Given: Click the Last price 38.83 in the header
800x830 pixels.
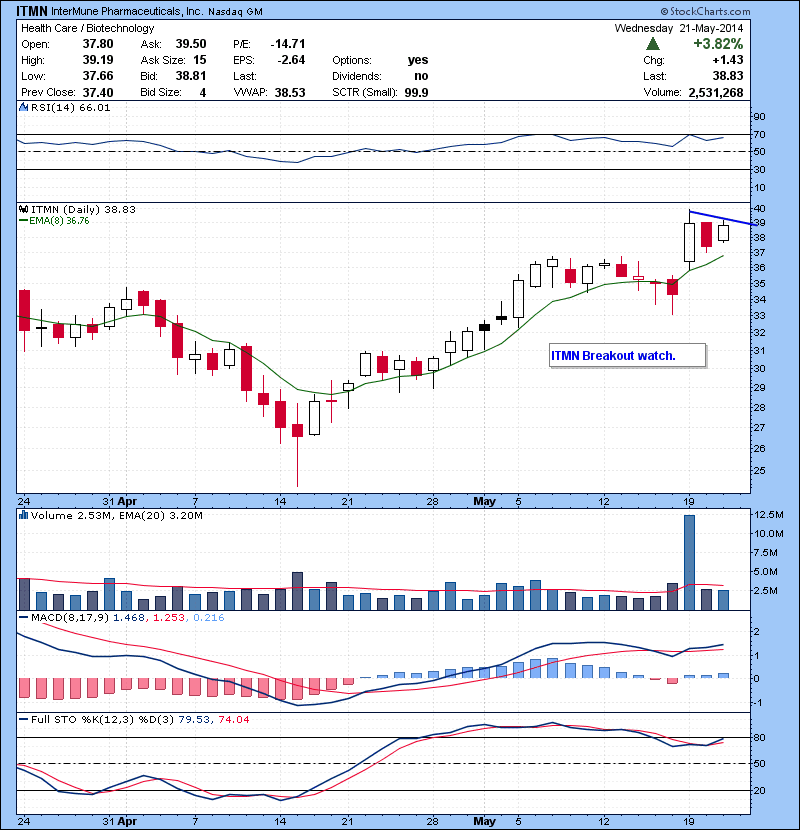Looking at the screenshot, I should [728, 76].
